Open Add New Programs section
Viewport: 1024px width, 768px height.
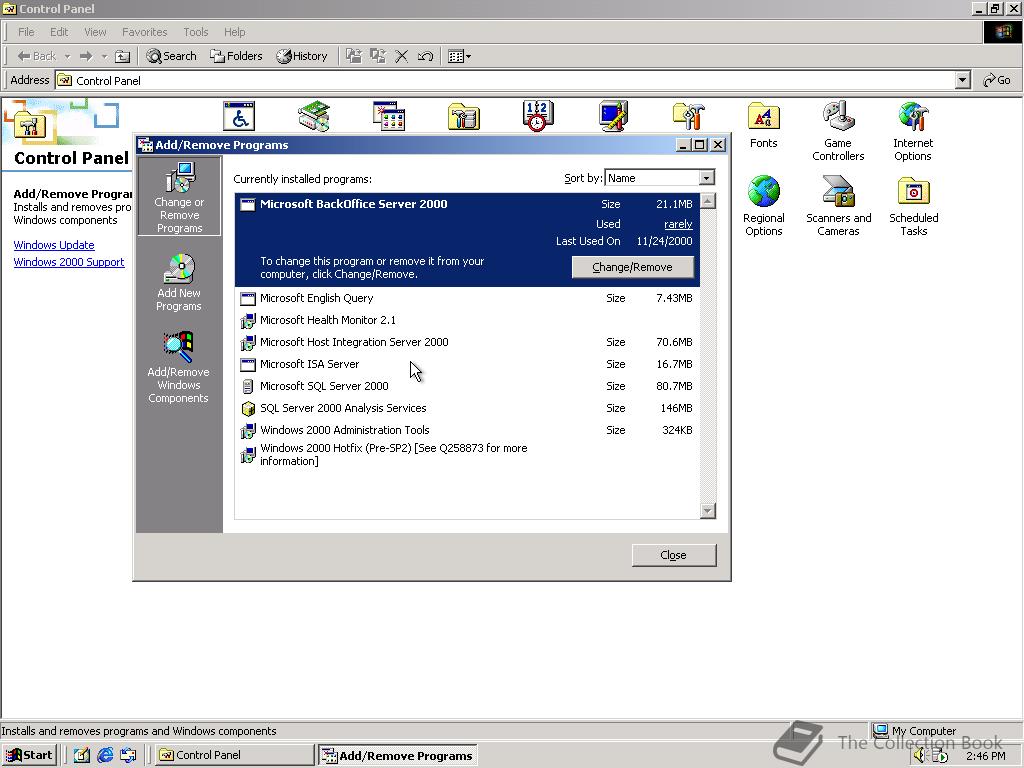click(179, 282)
